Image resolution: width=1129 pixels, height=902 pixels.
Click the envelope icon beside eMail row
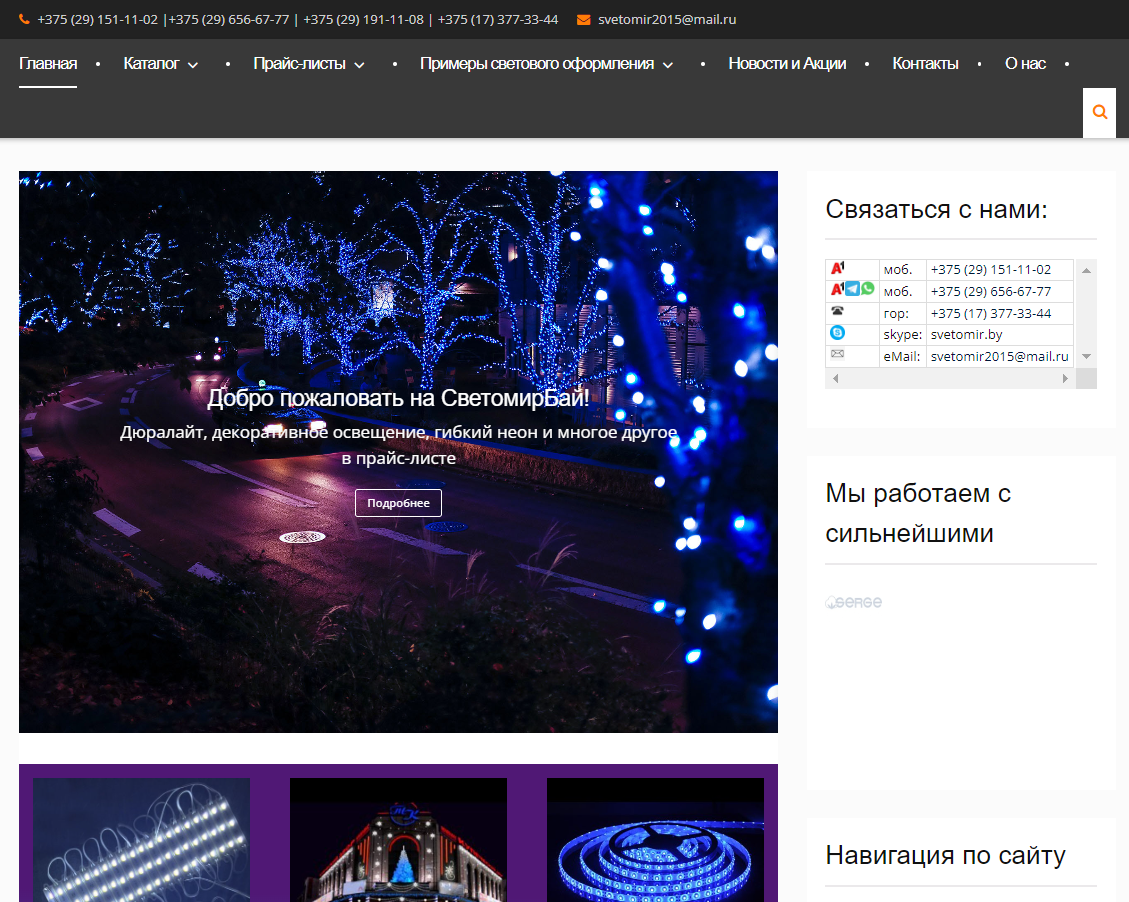(x=837, y=354)
